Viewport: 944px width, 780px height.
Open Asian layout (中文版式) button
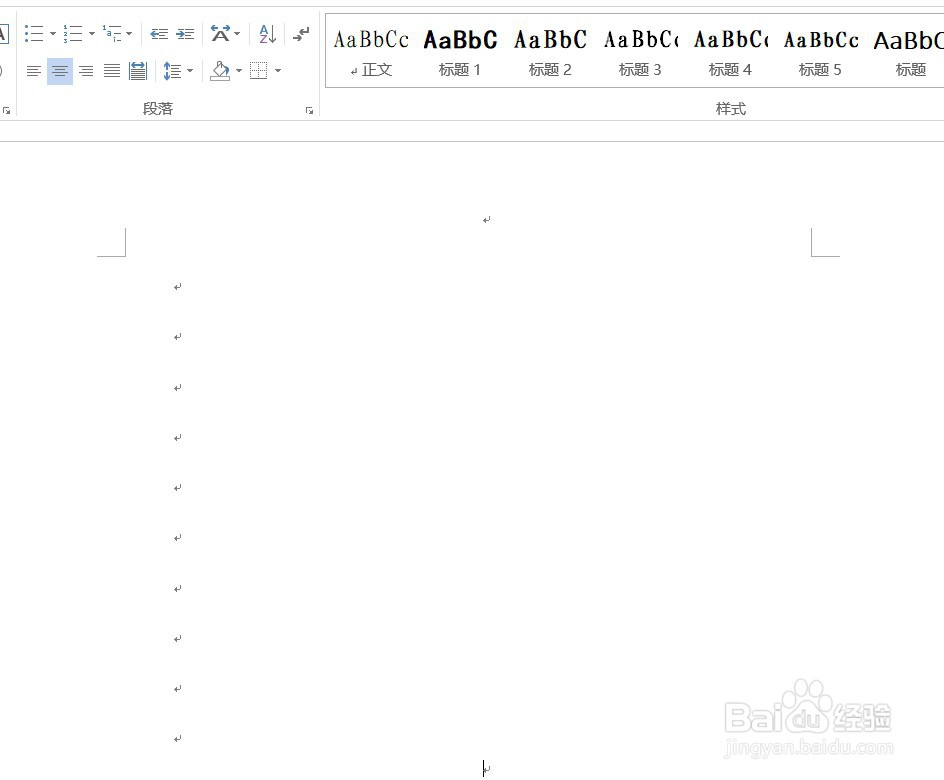pyautogui.click(x=220, y=34)
